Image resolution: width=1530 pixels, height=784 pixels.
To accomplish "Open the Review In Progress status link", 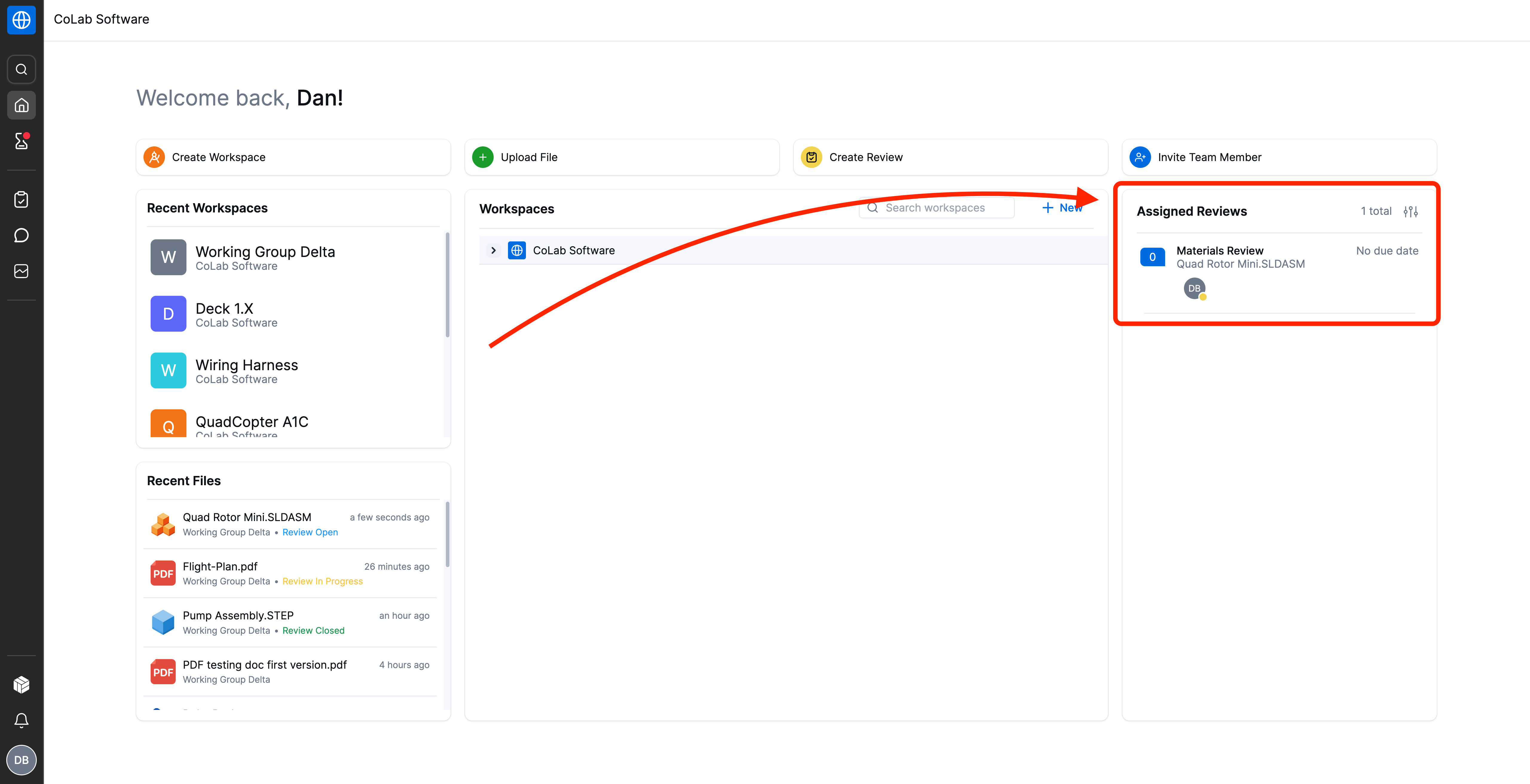I will [x=322, y=581].
